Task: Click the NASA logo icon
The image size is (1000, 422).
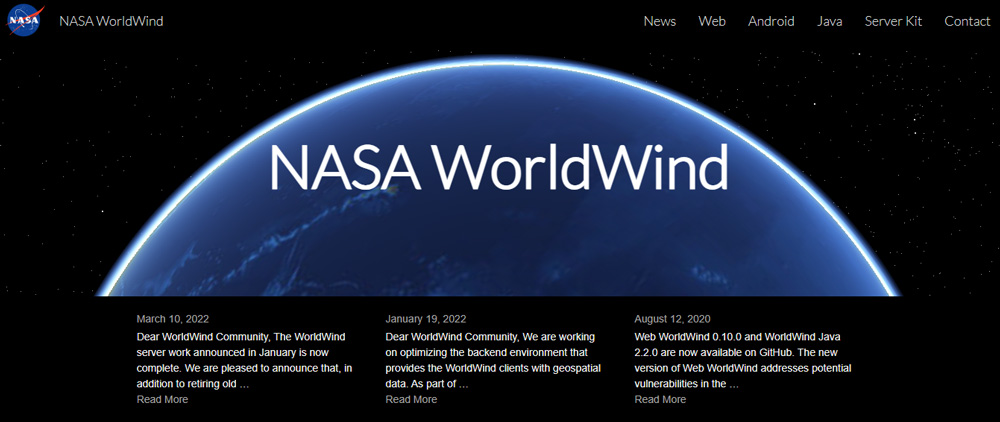Action: click(26, 20)
